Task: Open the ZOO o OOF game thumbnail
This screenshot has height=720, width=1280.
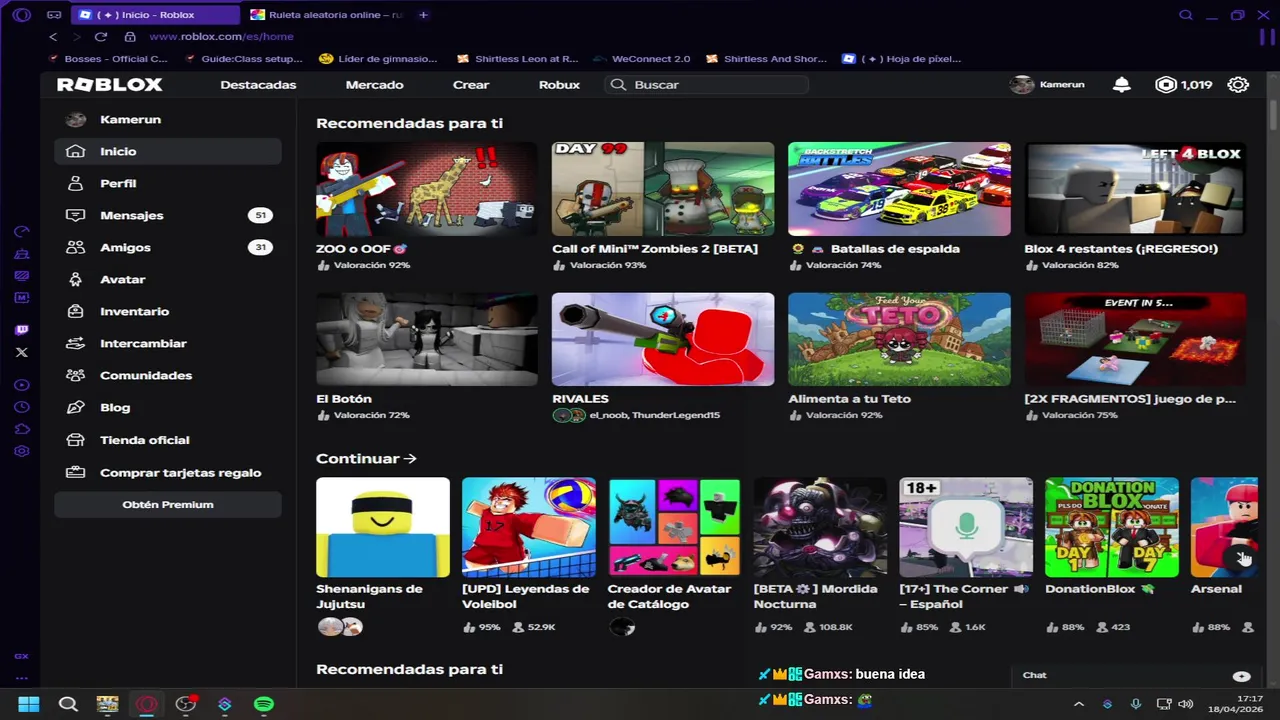Action: pos(427,189)
